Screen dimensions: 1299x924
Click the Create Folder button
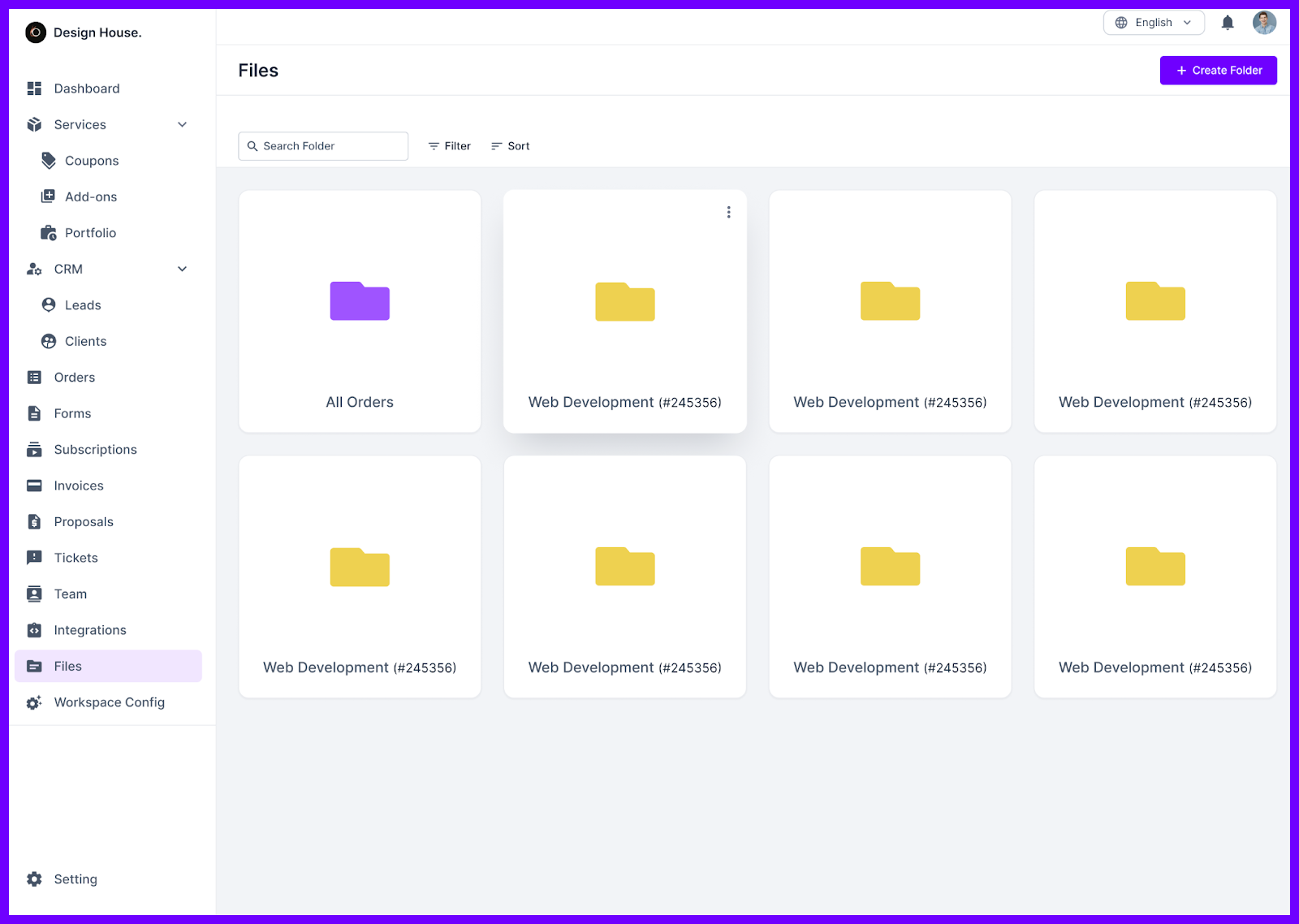pyautogui.click(x=1218, y=70)
